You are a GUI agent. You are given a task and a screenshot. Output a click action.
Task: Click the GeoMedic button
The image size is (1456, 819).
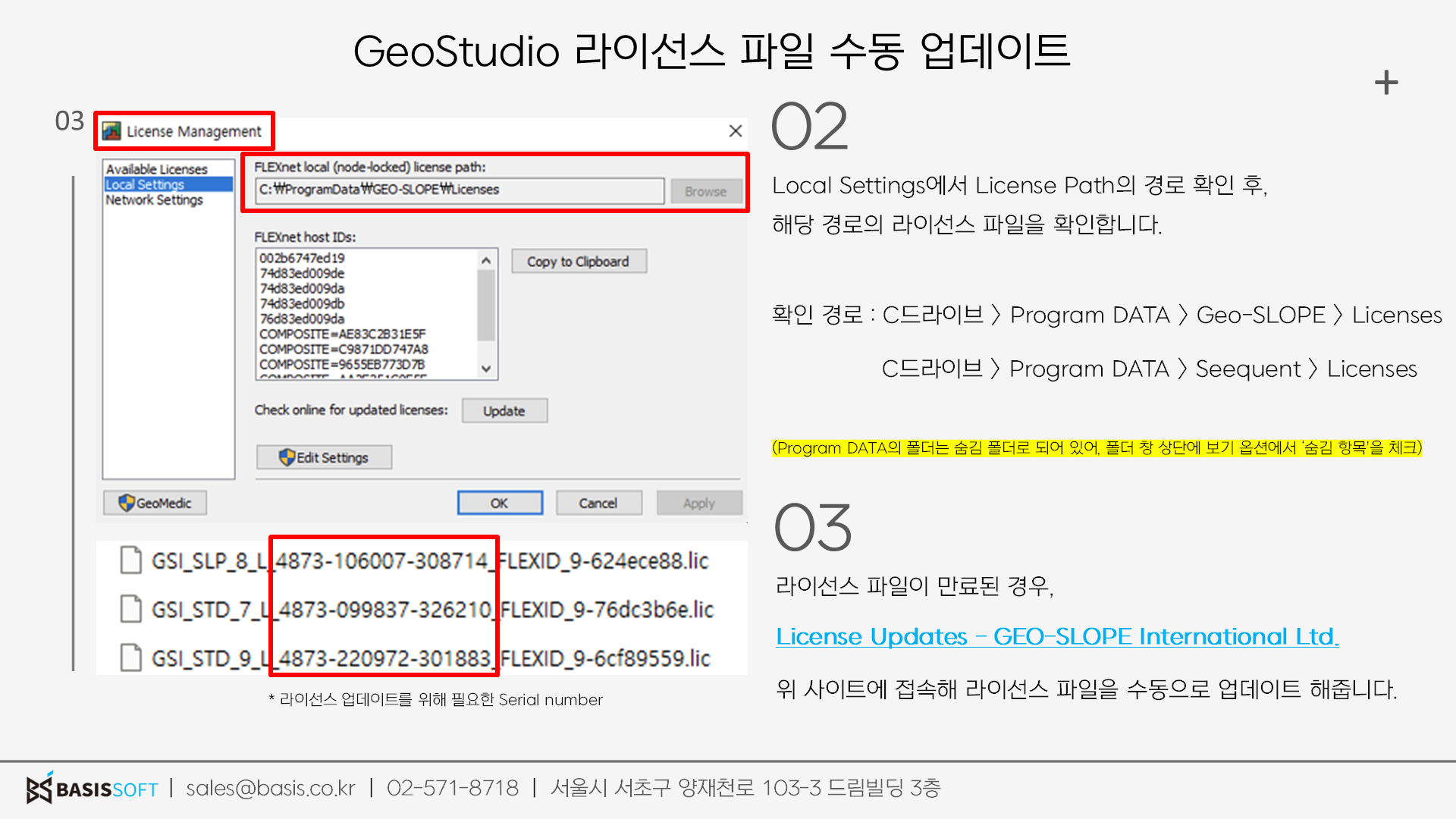[155, 503]
